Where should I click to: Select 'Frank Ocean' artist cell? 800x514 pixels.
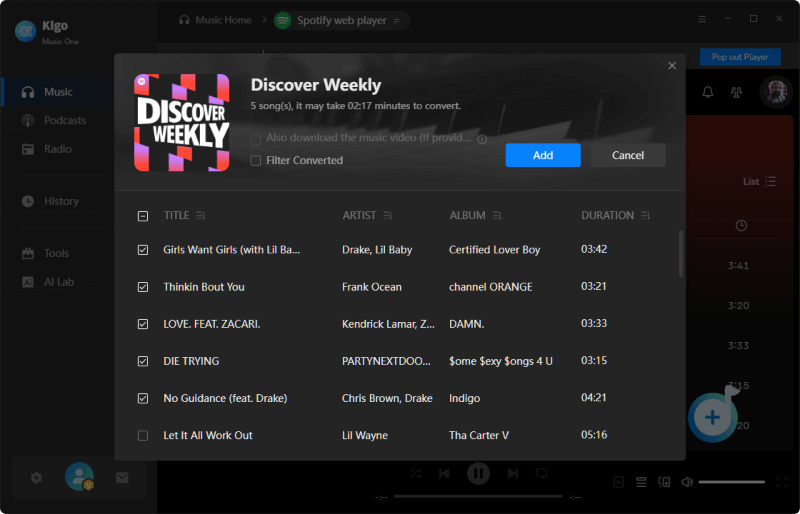[x=372, y=287]
